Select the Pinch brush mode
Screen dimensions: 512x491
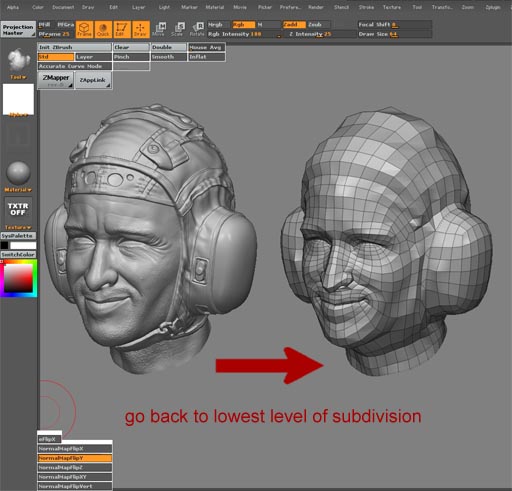pyautogui.click(x=131, y=57)
